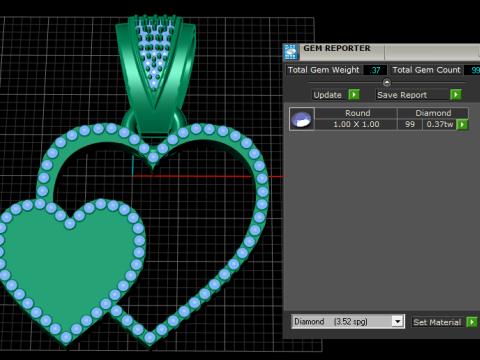Click the Gem Reporter panel icon
Screen dimensions: 480x360
[x=290, y=52]
